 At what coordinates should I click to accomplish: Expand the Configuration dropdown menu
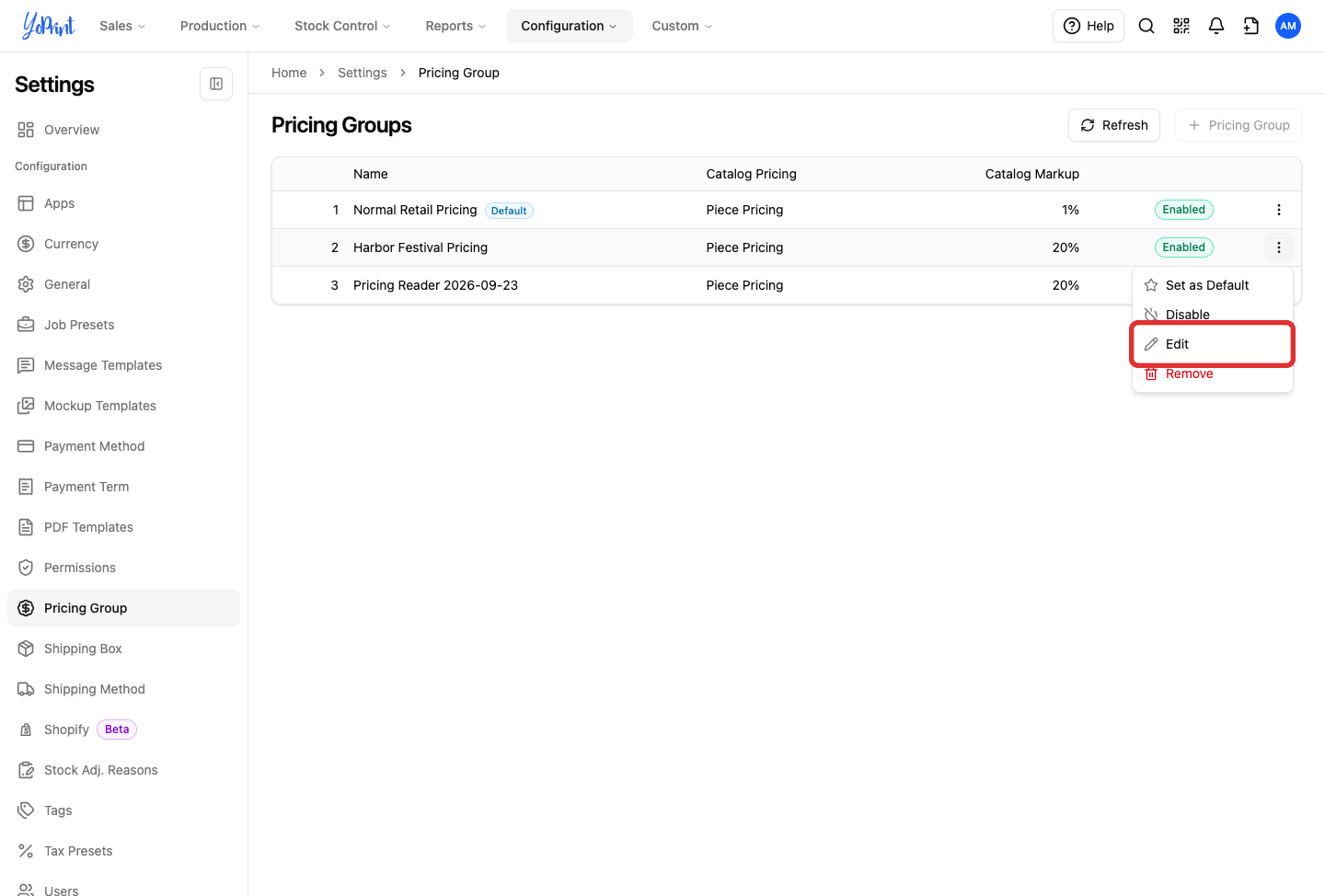[x=569, y=26]
